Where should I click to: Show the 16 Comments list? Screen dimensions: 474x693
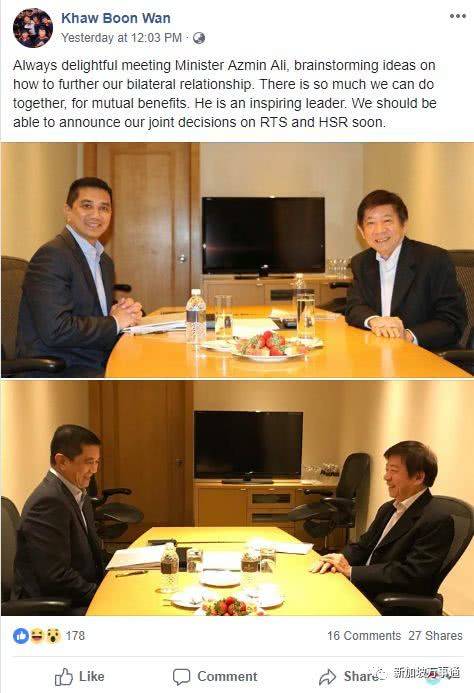364,636
